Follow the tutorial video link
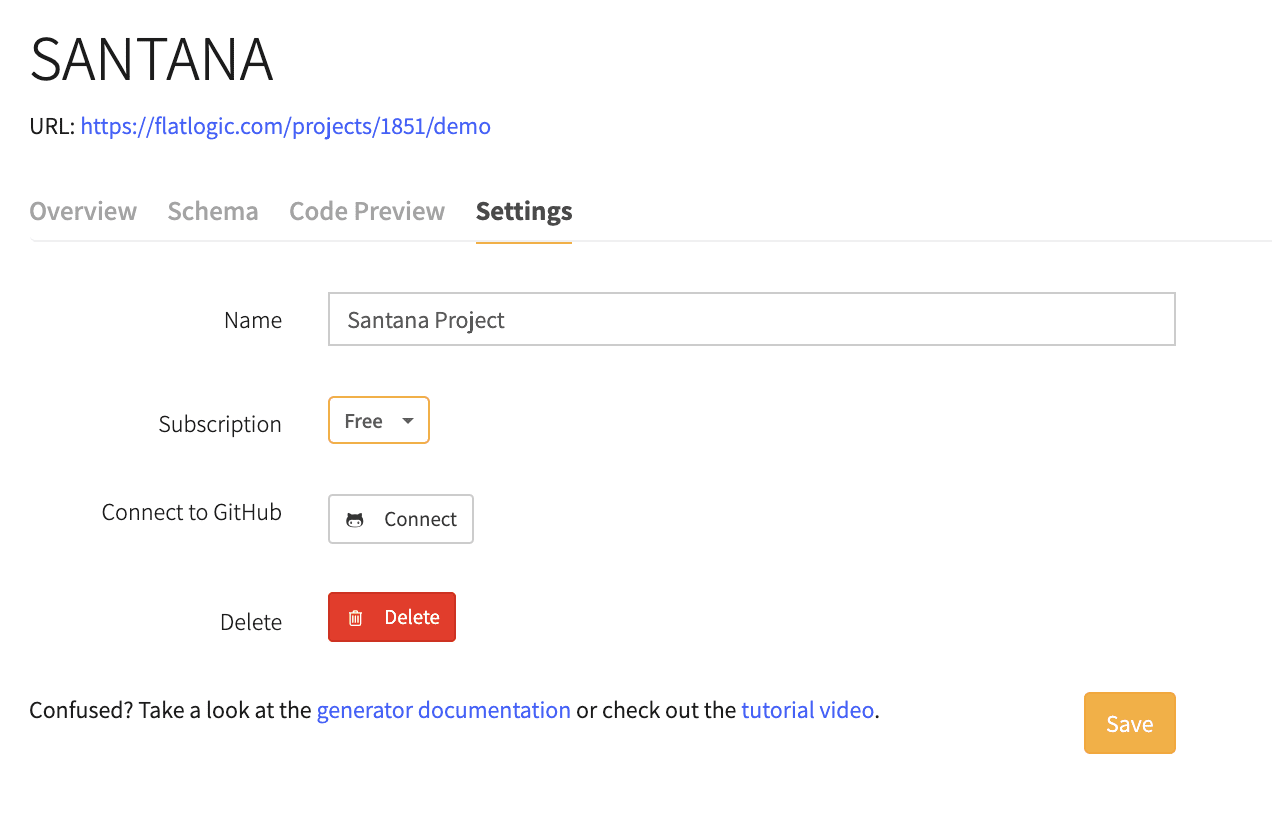Image resolution: width=1272 pixels, height=834 pixels. tap(807, 710)
